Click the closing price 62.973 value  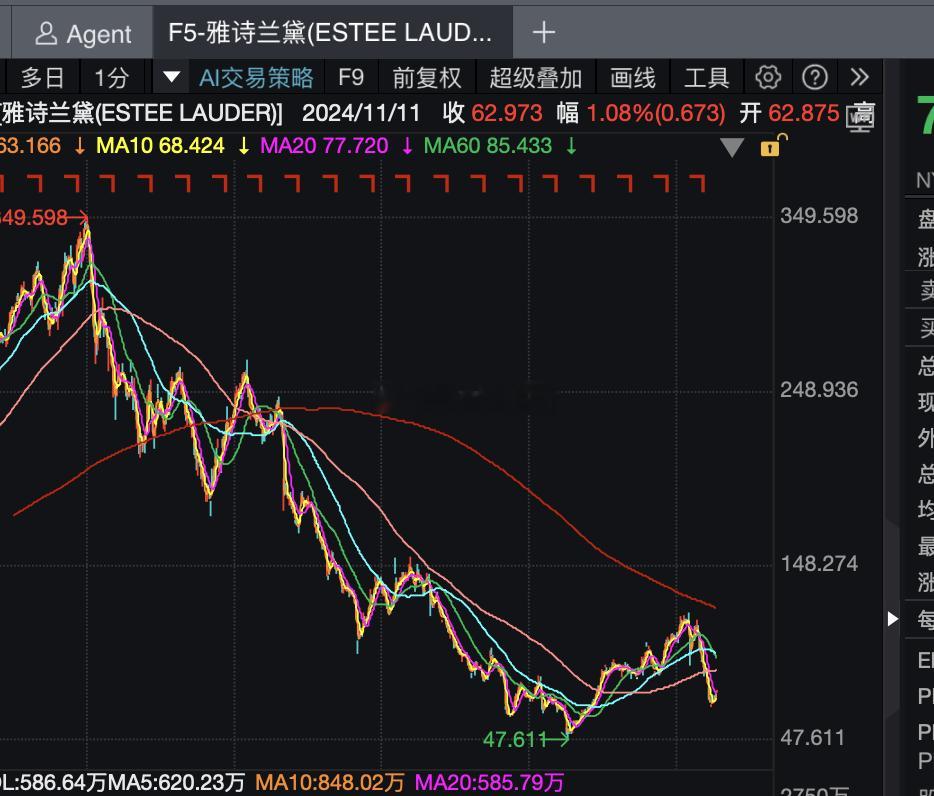pos(507,113)
